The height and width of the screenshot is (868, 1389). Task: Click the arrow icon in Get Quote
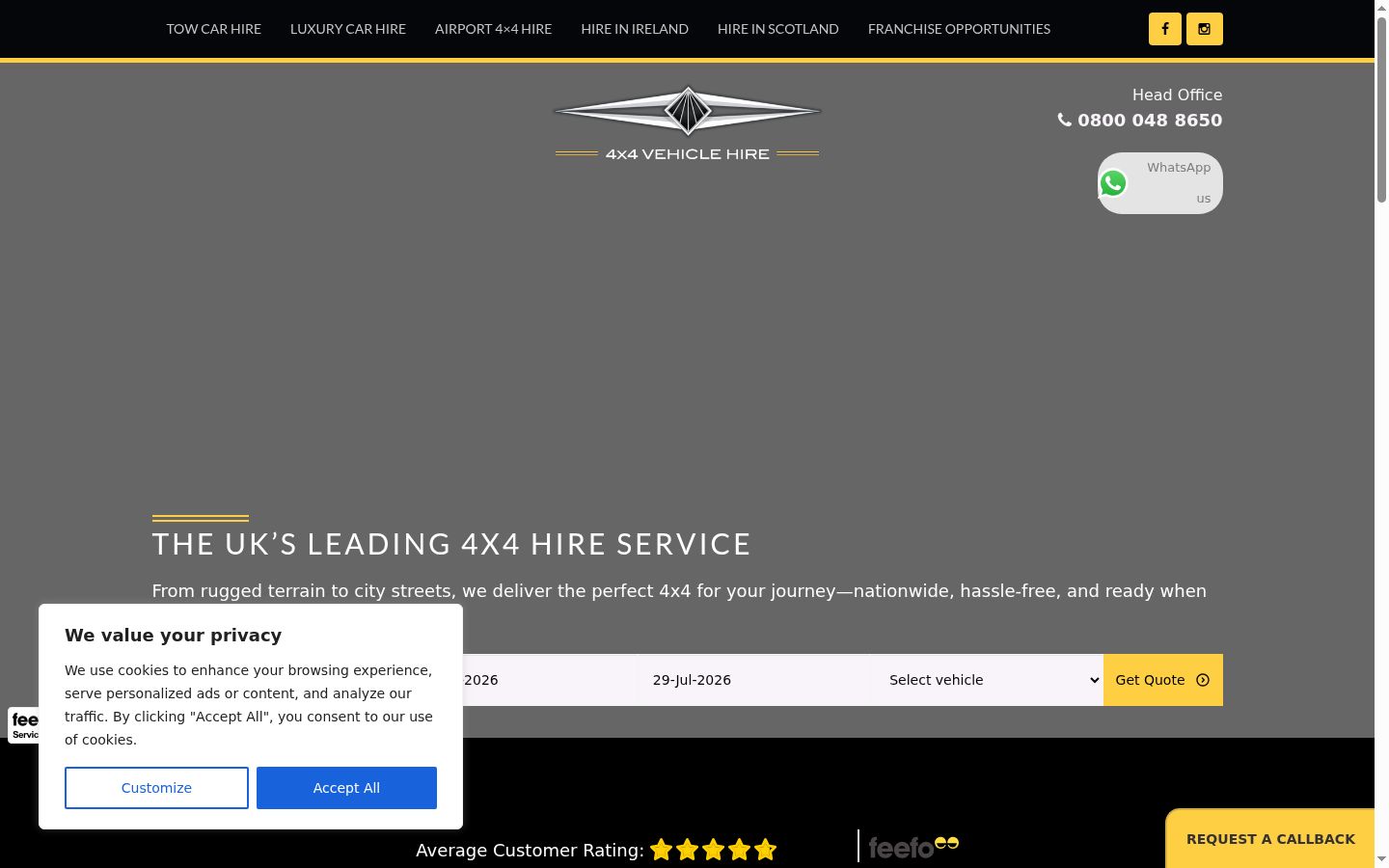pyautogui.click(x=1203, y=680)
